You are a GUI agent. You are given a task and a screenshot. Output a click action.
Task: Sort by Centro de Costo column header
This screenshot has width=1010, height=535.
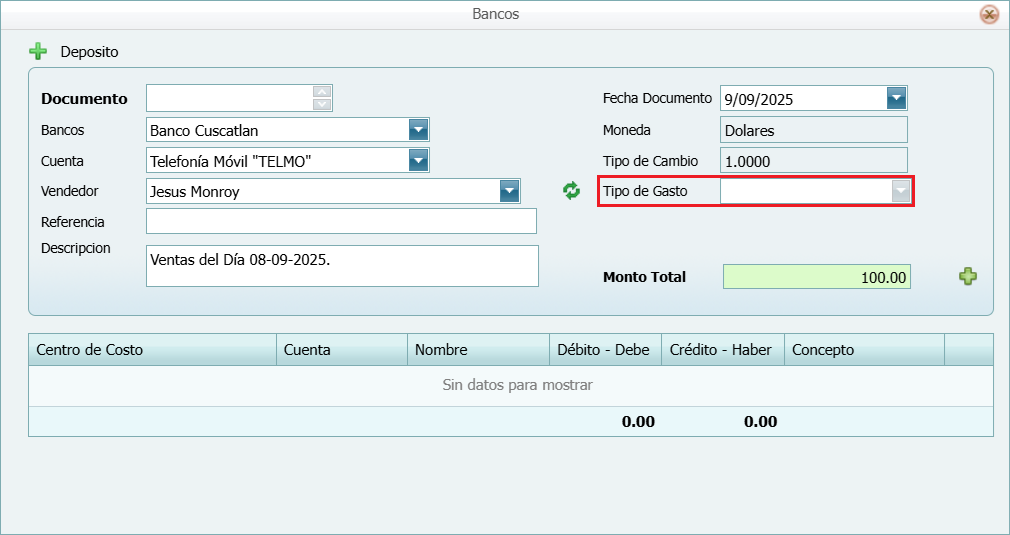click(152, 350)
